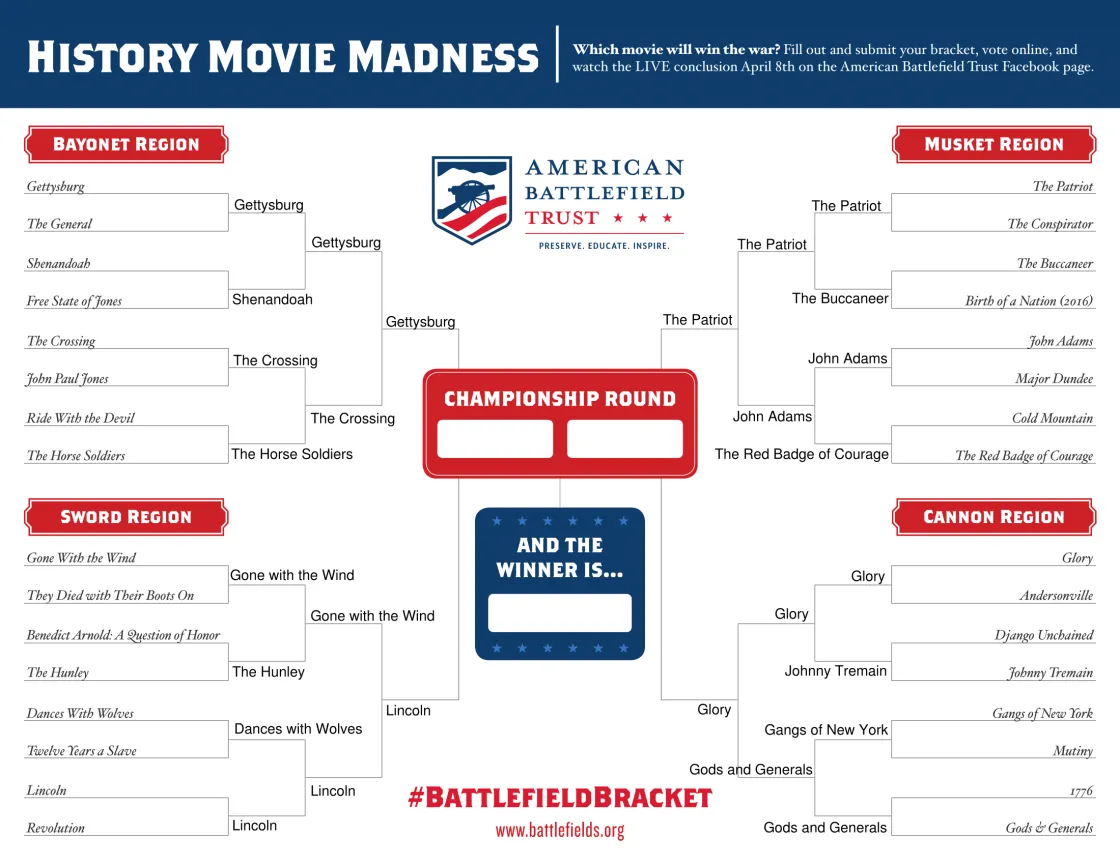
Task: Click They Died with Their Boots On
Action: 110,595
